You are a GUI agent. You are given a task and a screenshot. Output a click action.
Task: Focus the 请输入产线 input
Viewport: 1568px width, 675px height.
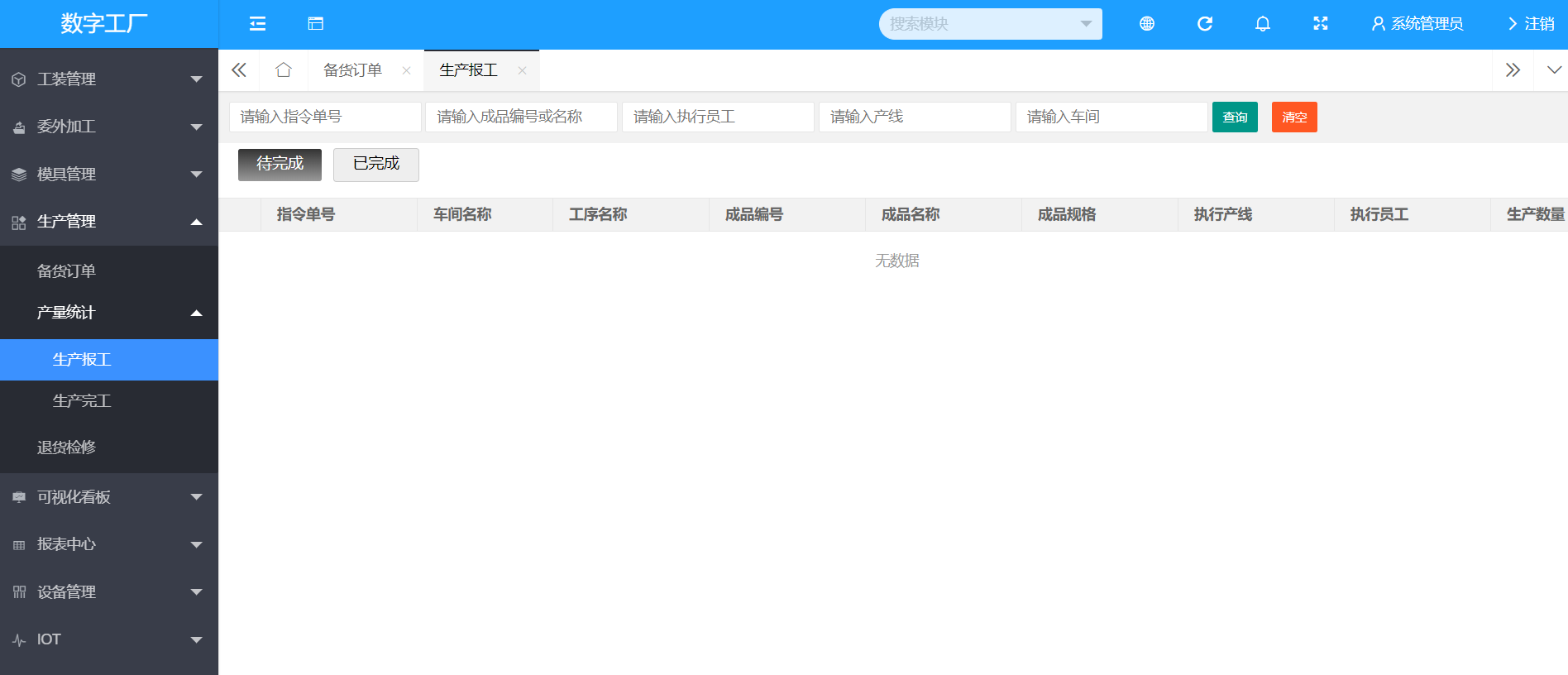pyautogui.click(x=915, y=117)
